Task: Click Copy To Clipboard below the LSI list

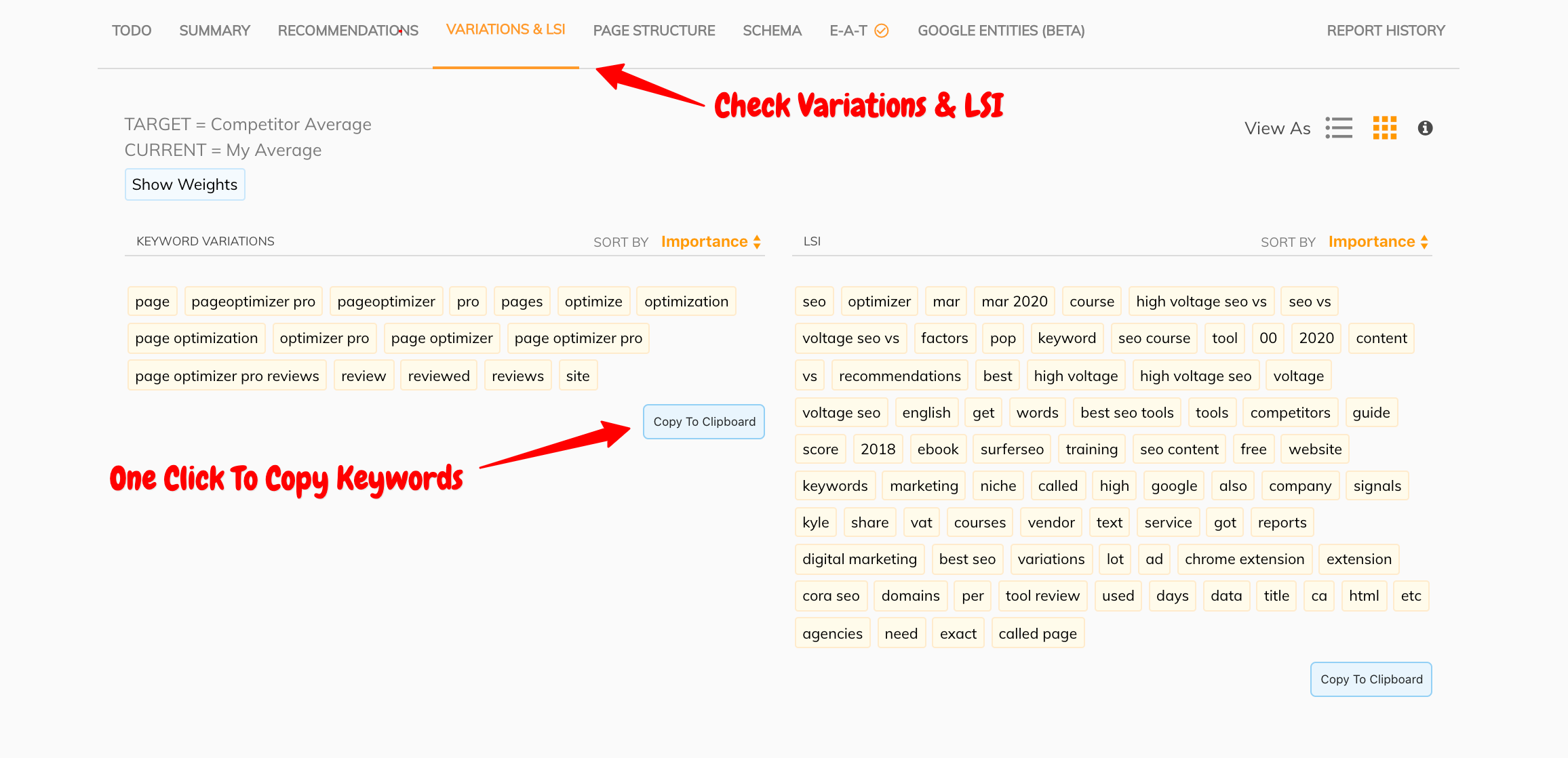Action: pos(1371,679)
